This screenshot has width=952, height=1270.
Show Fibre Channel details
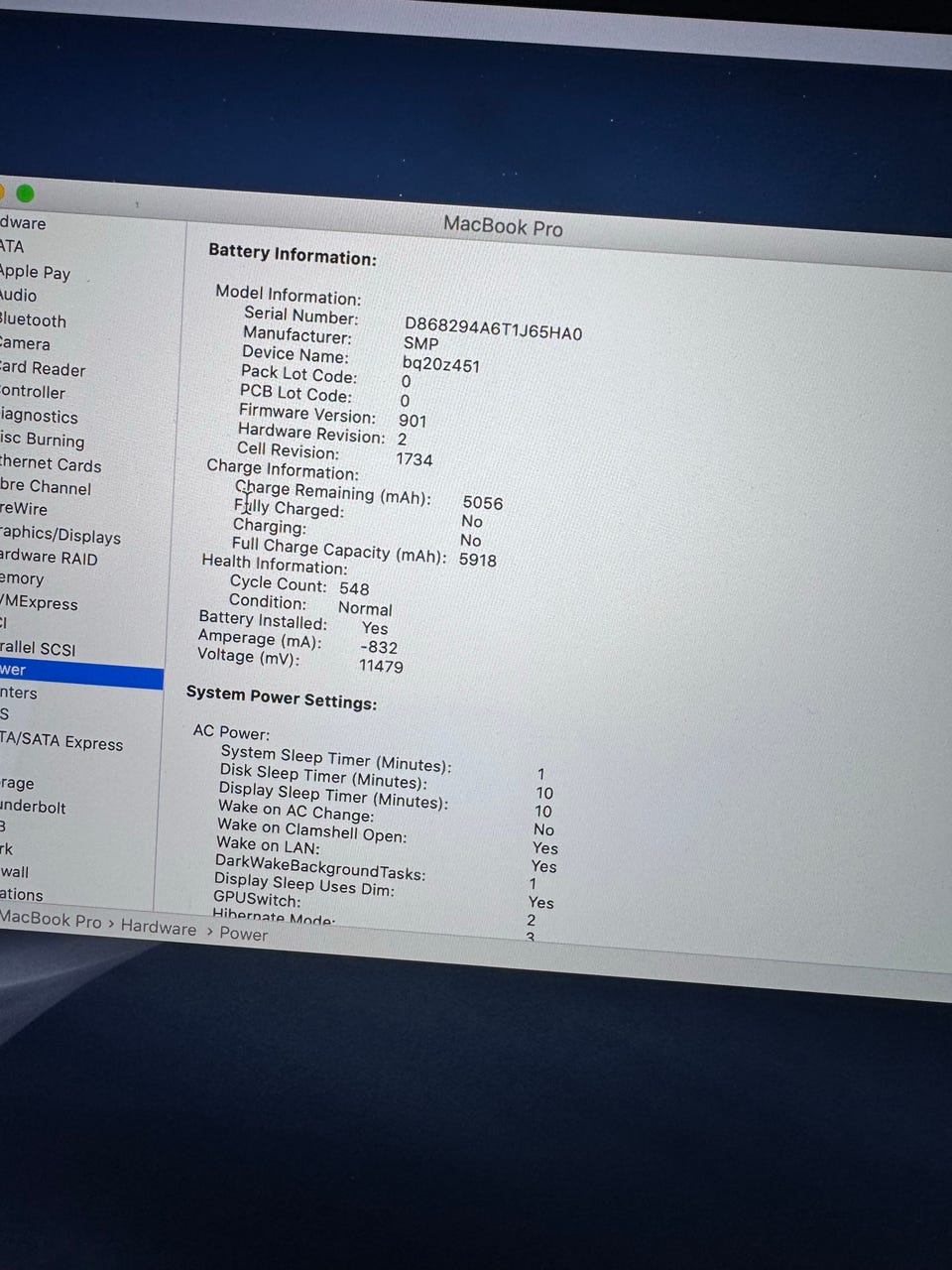46,487
